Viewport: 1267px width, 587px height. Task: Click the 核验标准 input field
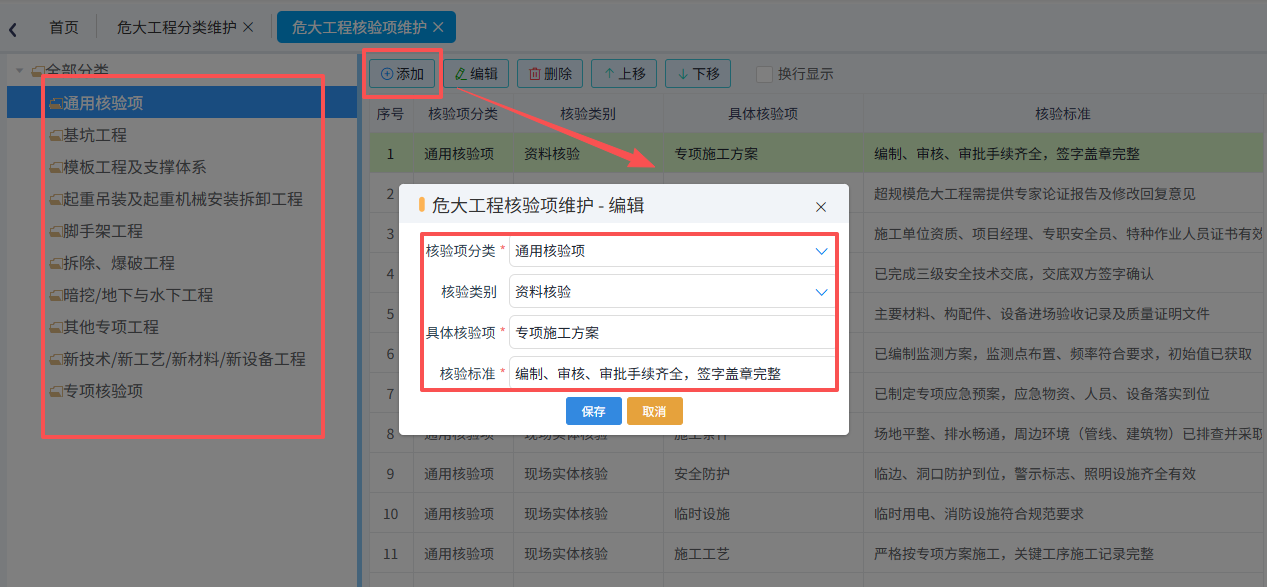672,374
